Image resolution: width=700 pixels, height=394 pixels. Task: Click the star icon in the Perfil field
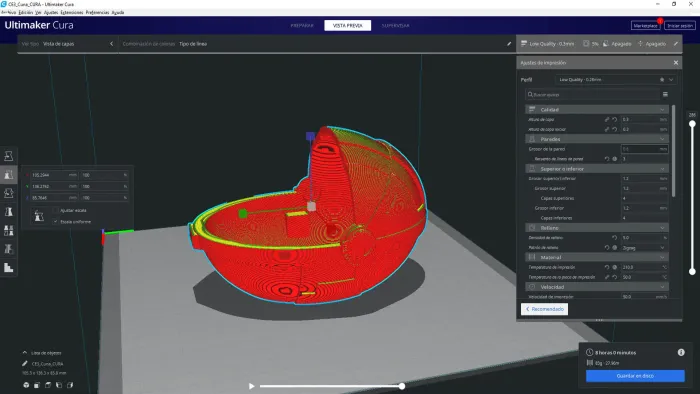point(662,79)
